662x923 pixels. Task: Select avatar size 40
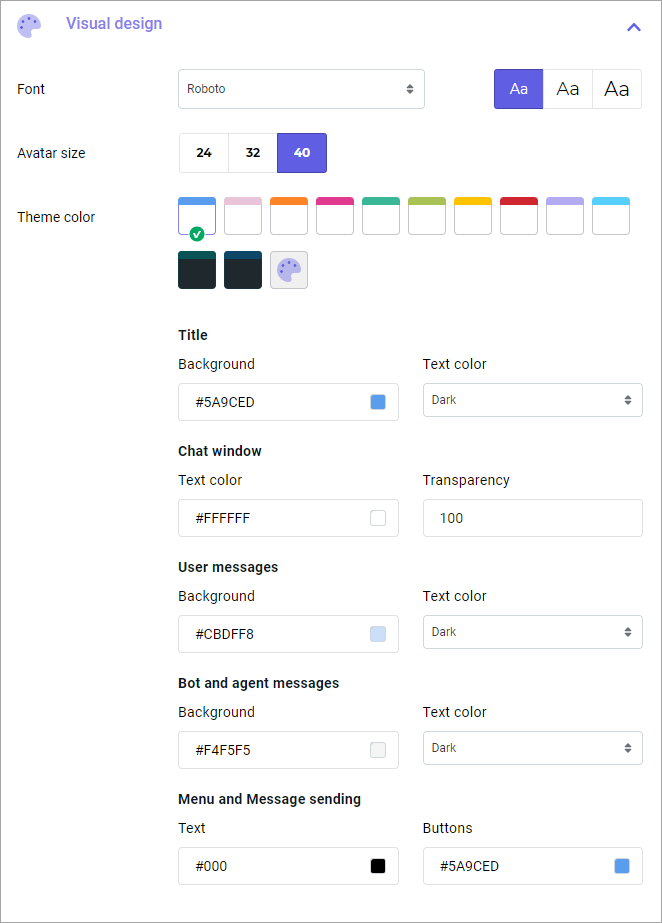(x=301, y=152)
